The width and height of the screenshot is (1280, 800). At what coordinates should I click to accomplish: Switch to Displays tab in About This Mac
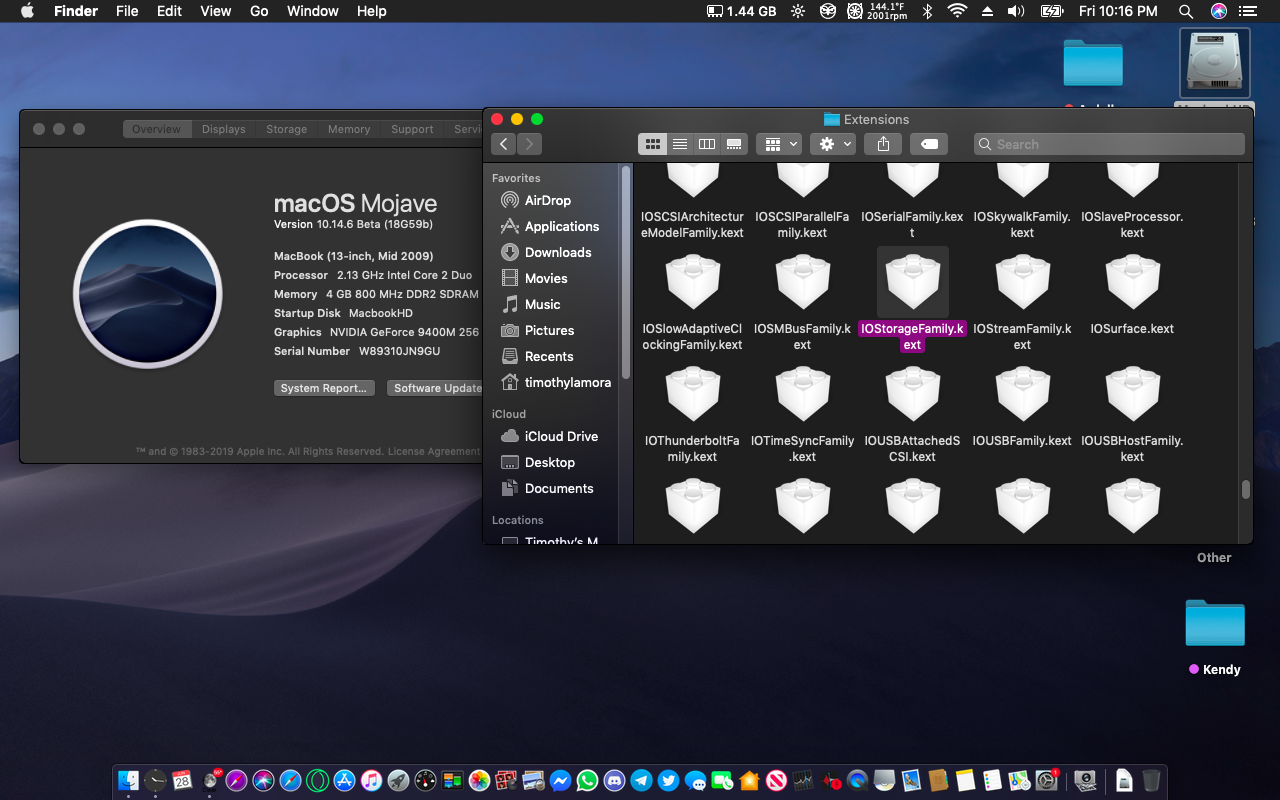(223, 129)
